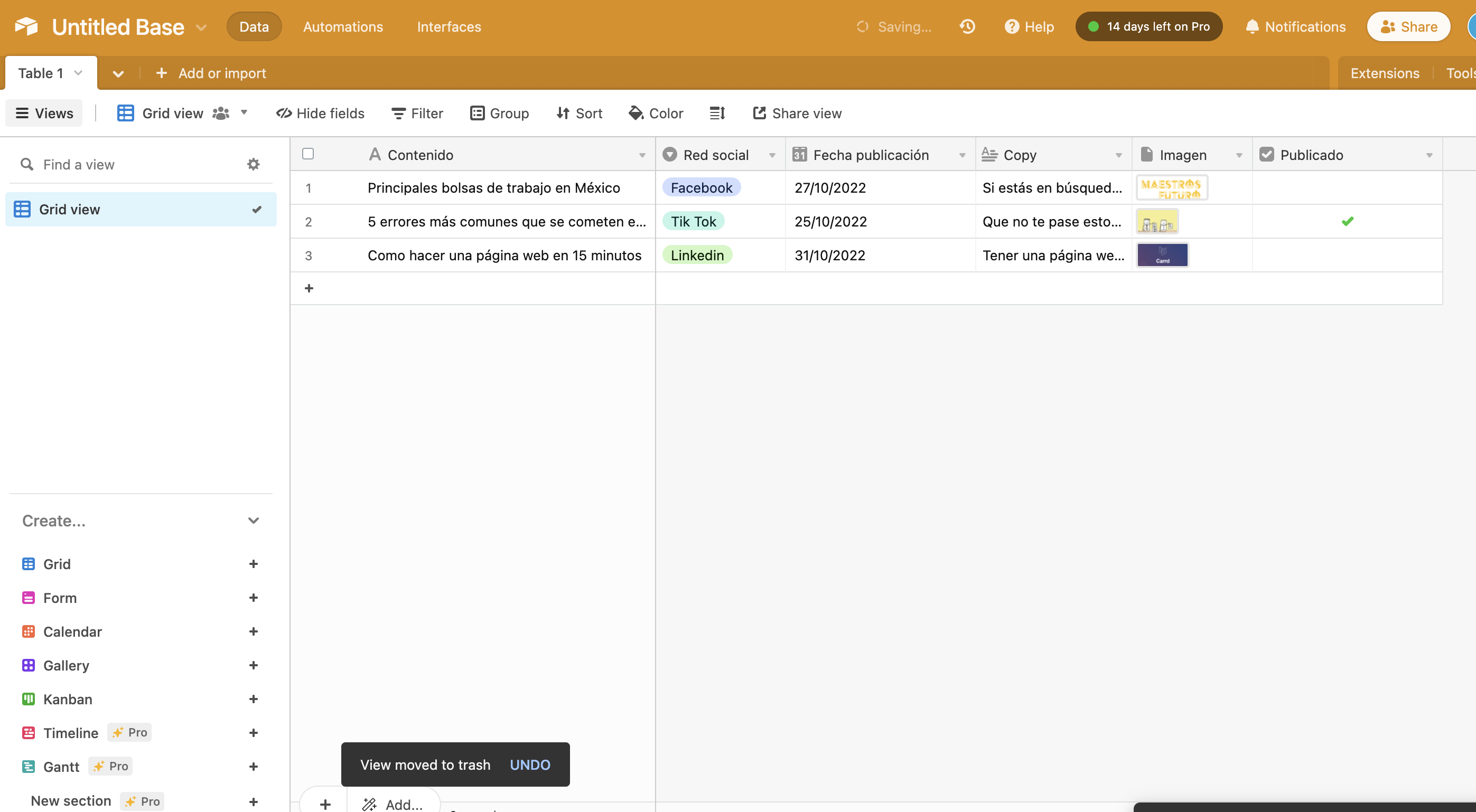Viewport: 1476px width, 812px height.
Task: Open the base history icon
Action: [x=967, y=26]
